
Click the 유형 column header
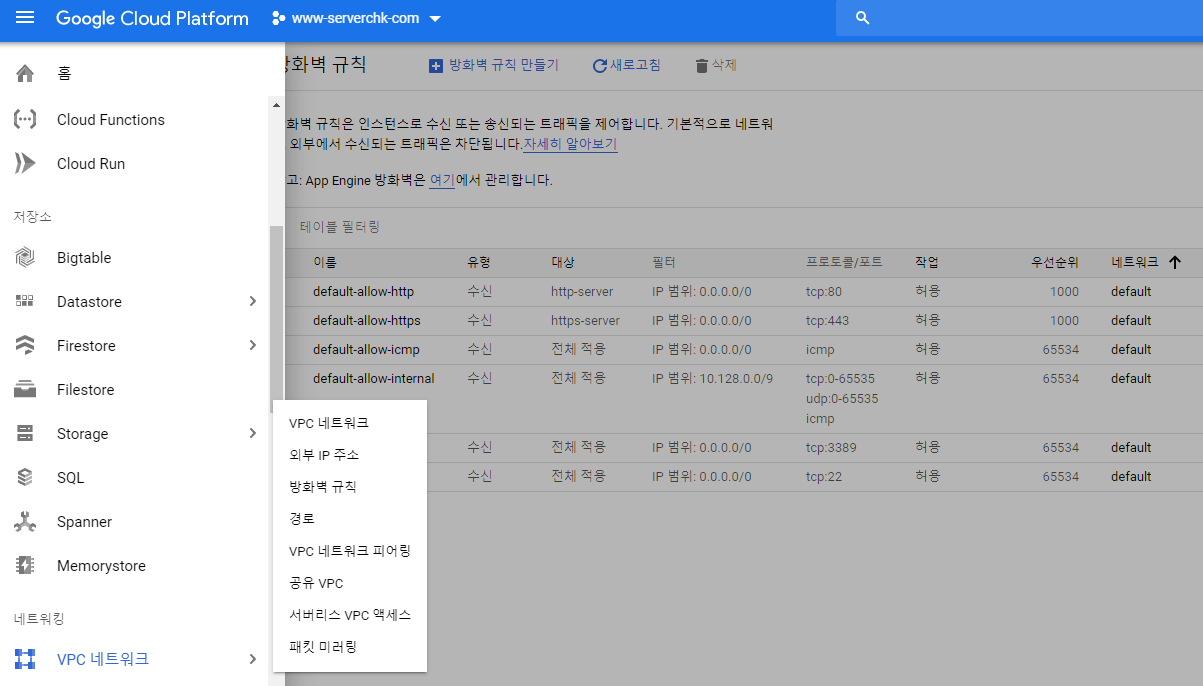[479, 262]
